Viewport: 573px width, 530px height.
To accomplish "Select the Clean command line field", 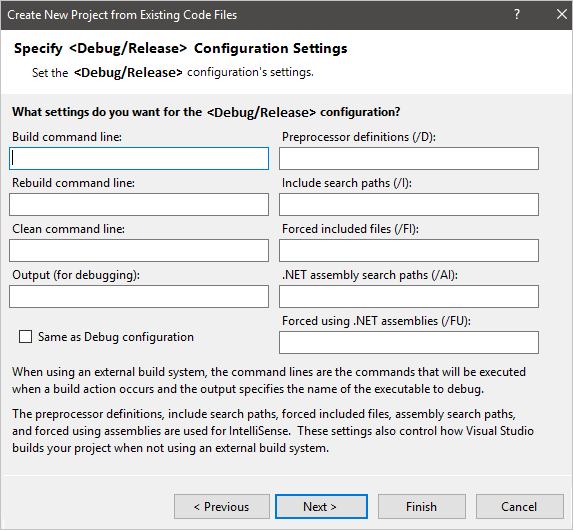I will click(x=139, y=251).
